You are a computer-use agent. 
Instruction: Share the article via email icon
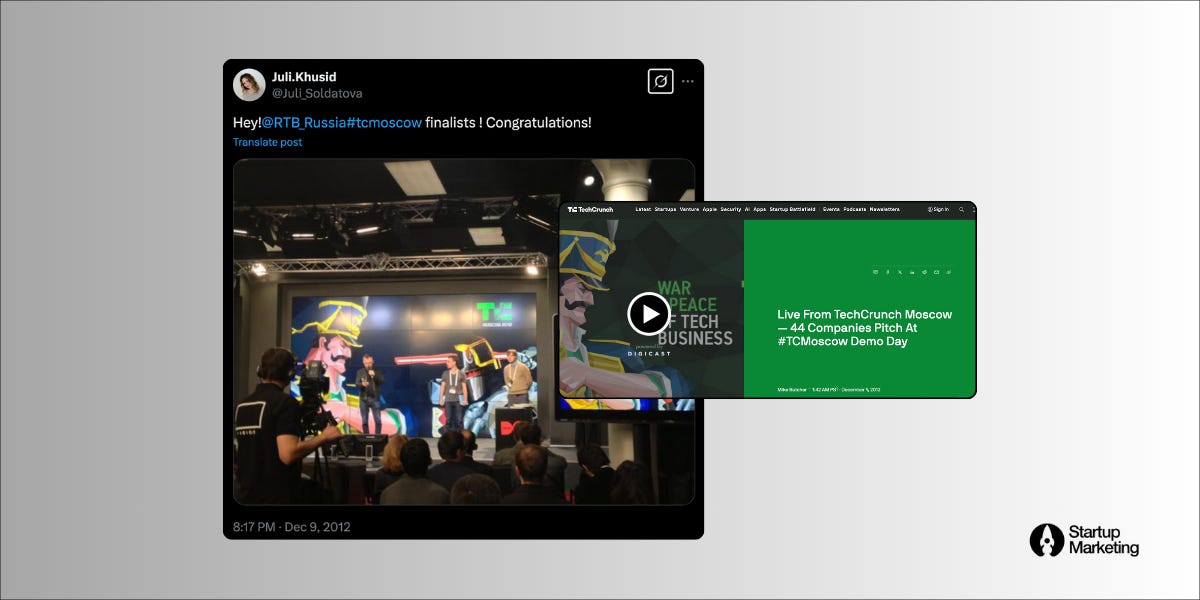tap(936, 272)
